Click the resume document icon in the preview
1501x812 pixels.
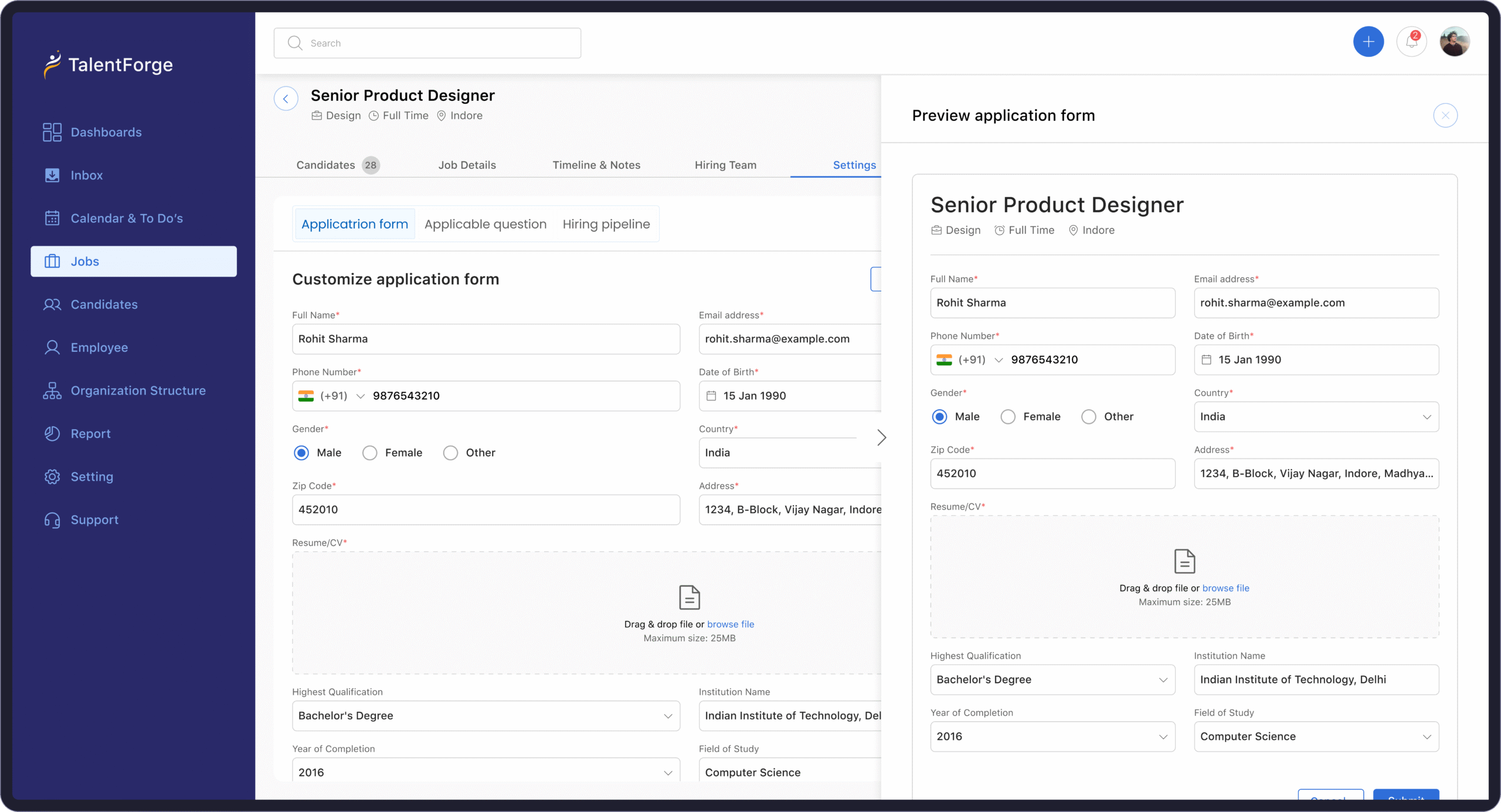[1184, 561]
